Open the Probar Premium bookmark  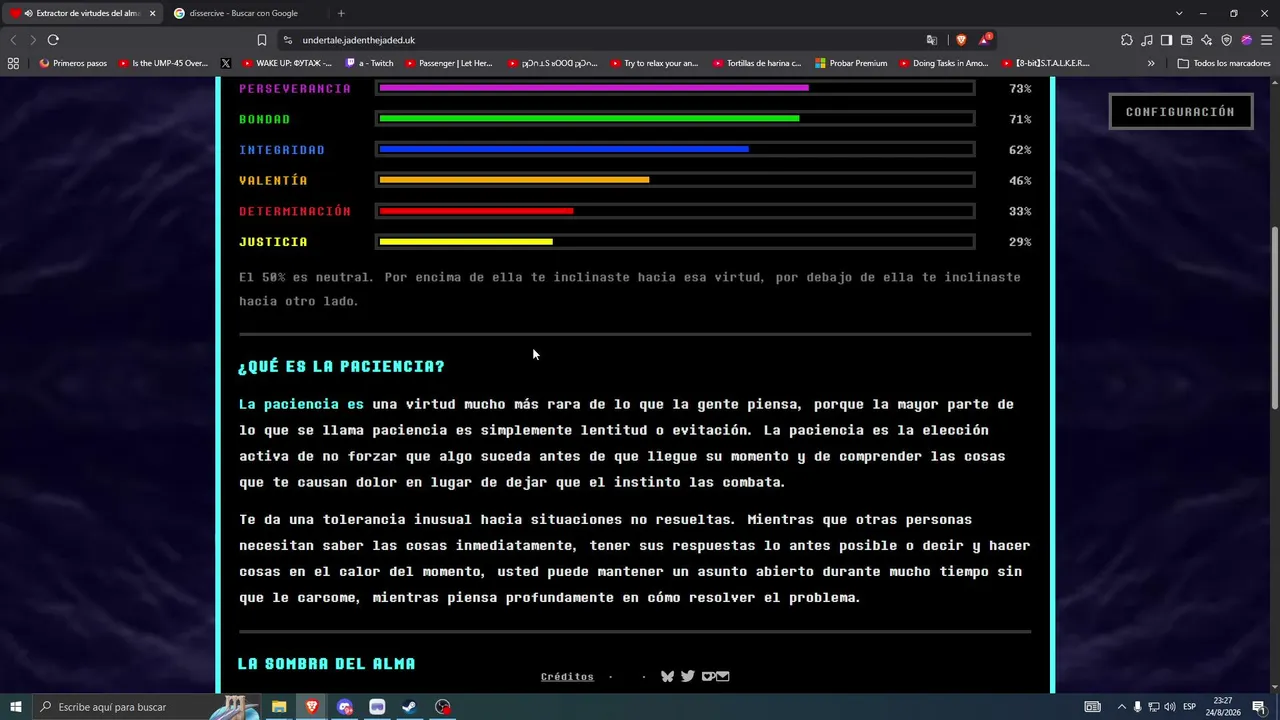(851, 63)
